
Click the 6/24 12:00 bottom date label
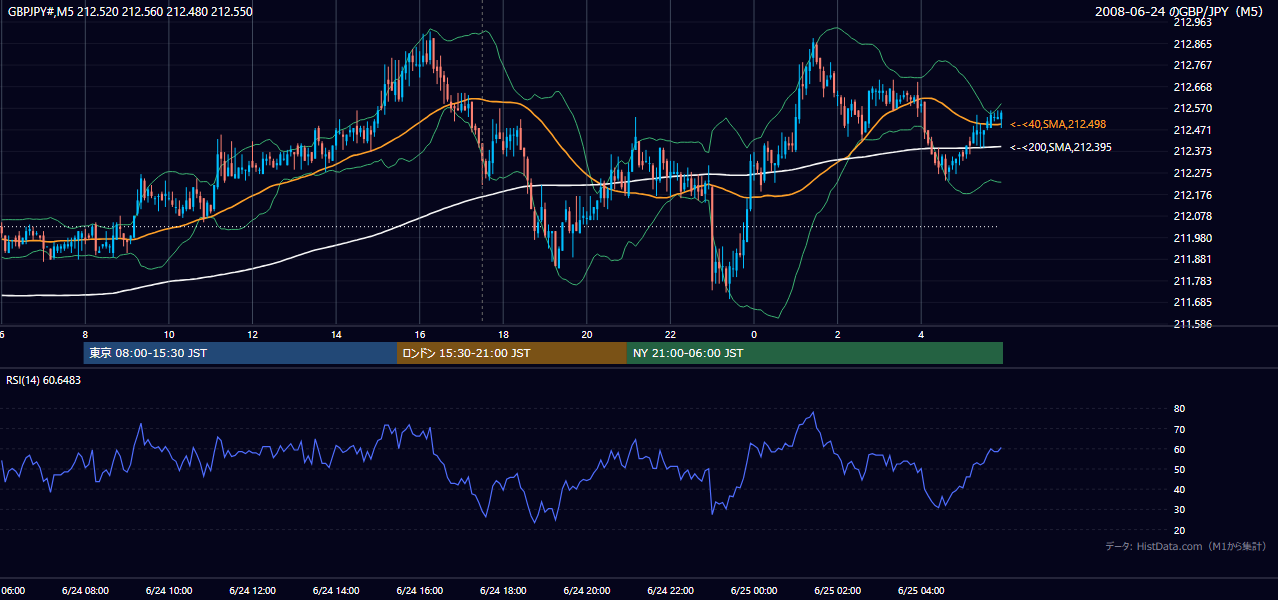[252, 591]
